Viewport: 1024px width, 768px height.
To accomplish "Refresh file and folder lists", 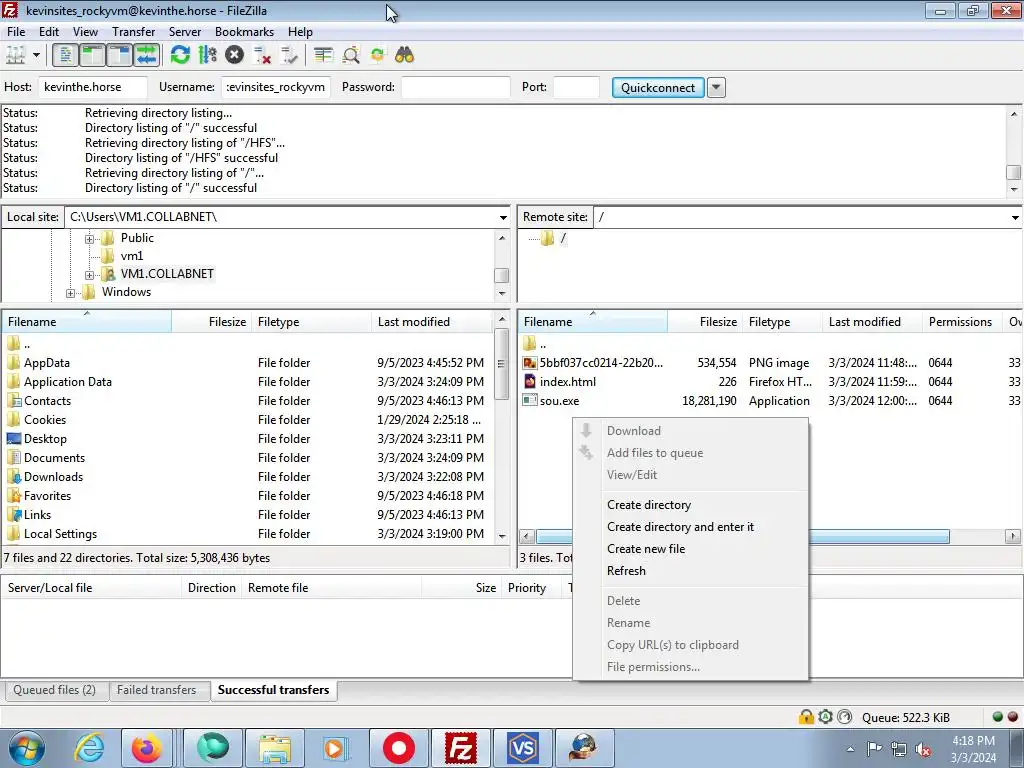I will pyautogui.click(x=180, y=56).
